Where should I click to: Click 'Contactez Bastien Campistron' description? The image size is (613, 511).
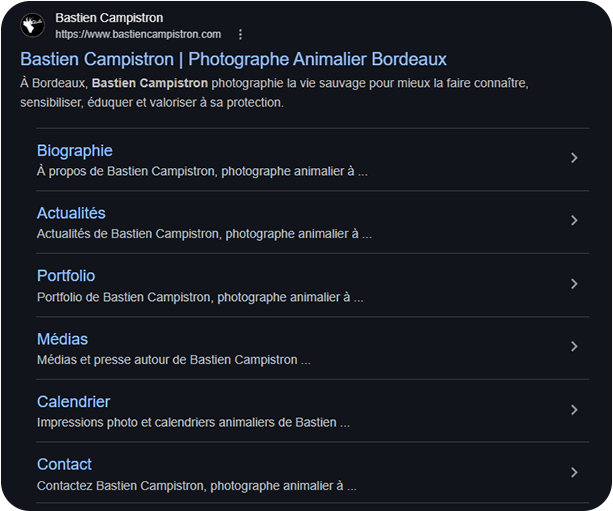click(197, 486)
